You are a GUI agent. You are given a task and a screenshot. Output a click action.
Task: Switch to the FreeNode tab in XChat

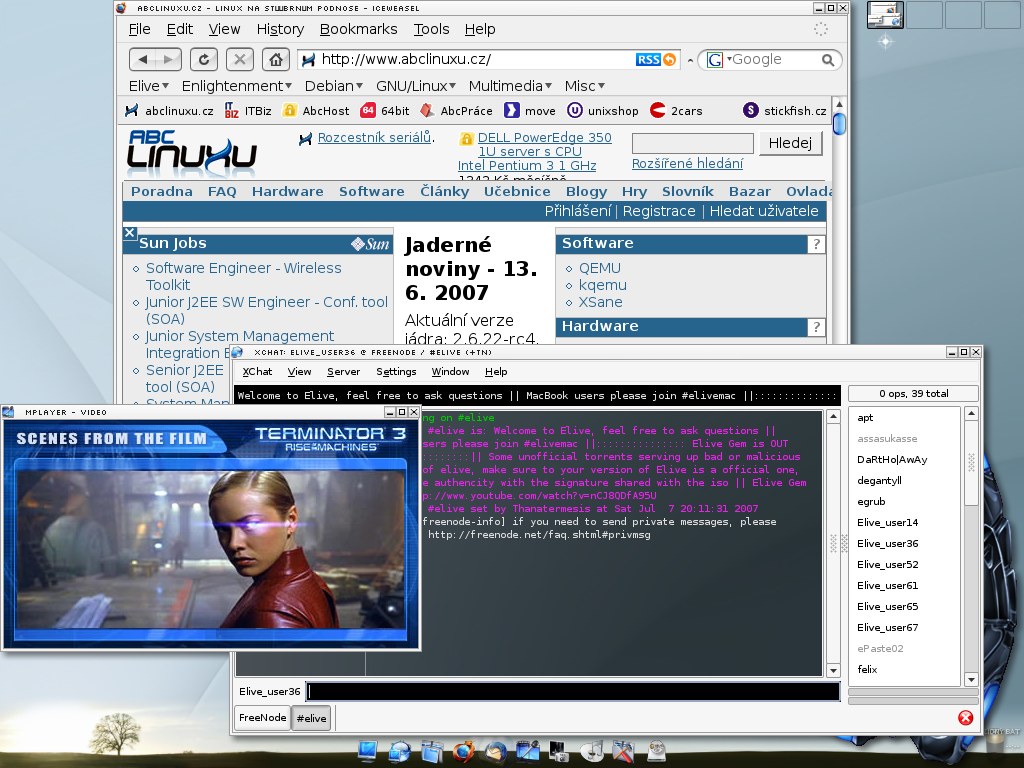263,718
